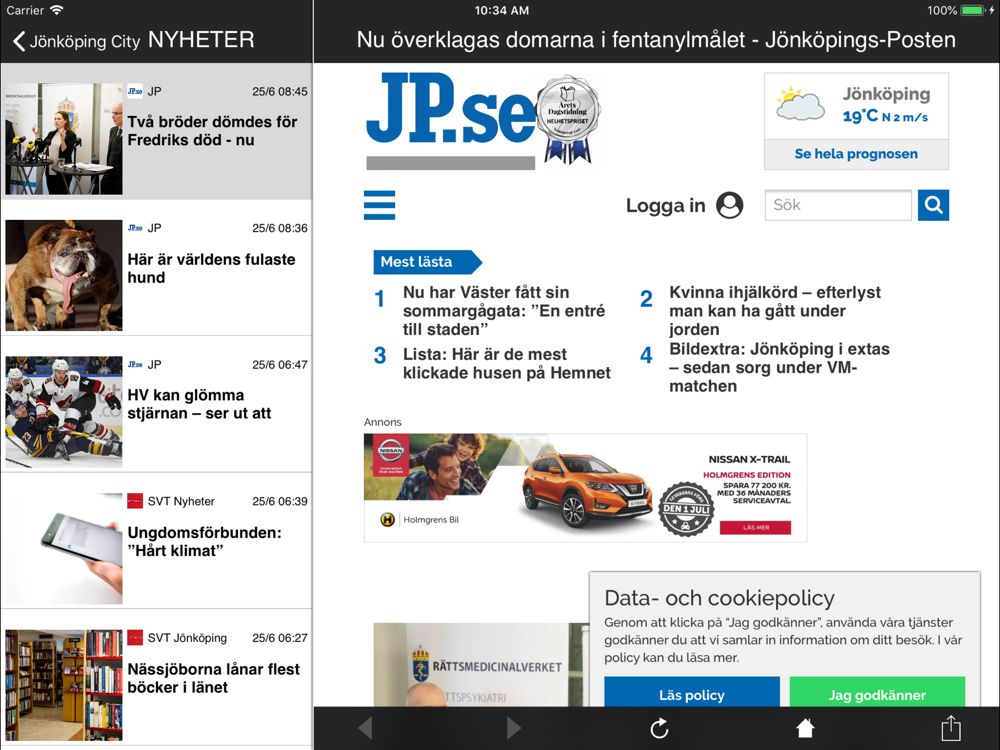Open article Här är världens fulaste hund

tap(156, 268)
